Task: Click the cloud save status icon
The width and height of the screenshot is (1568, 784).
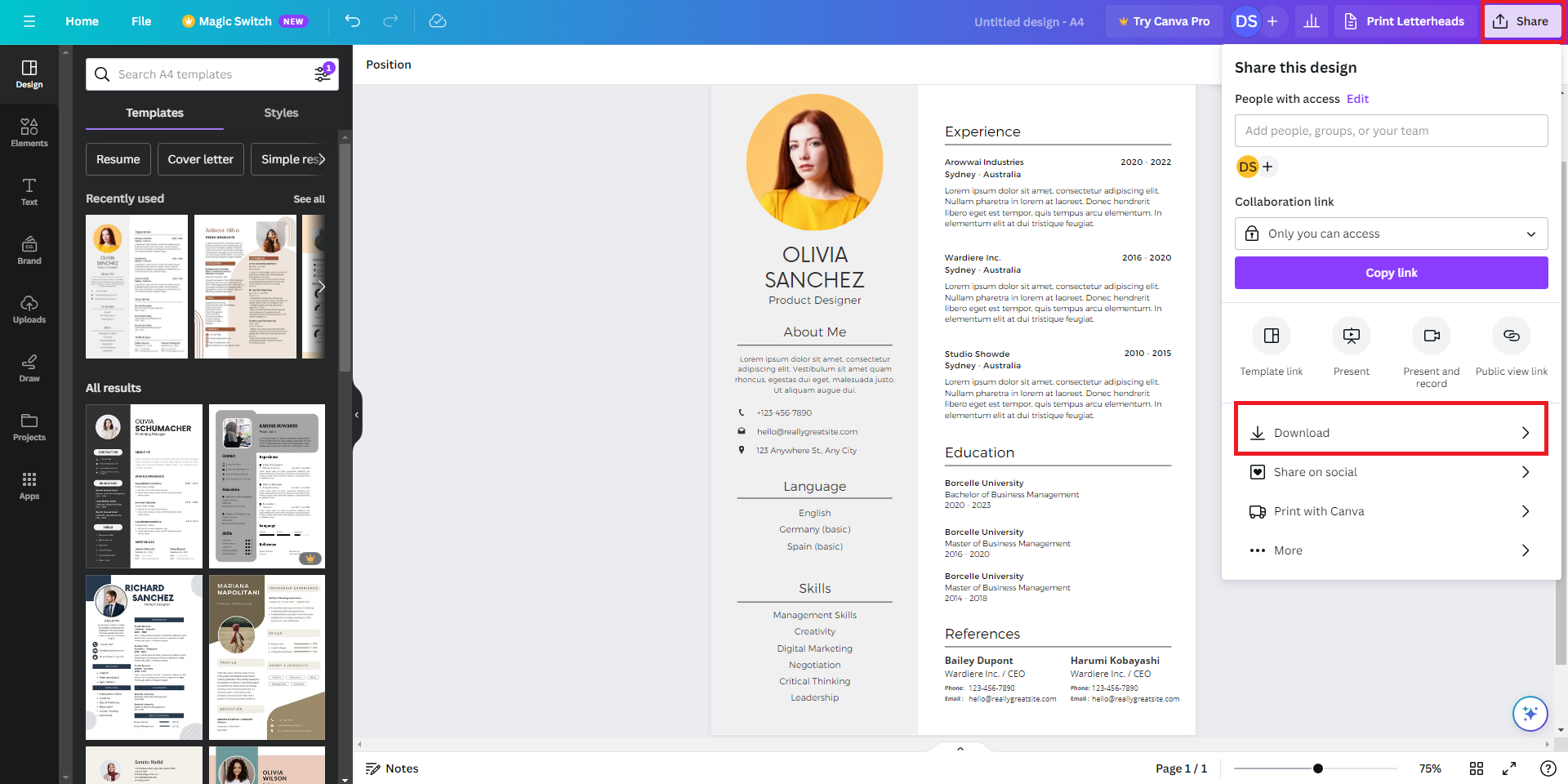Action: tap(438, 21)
